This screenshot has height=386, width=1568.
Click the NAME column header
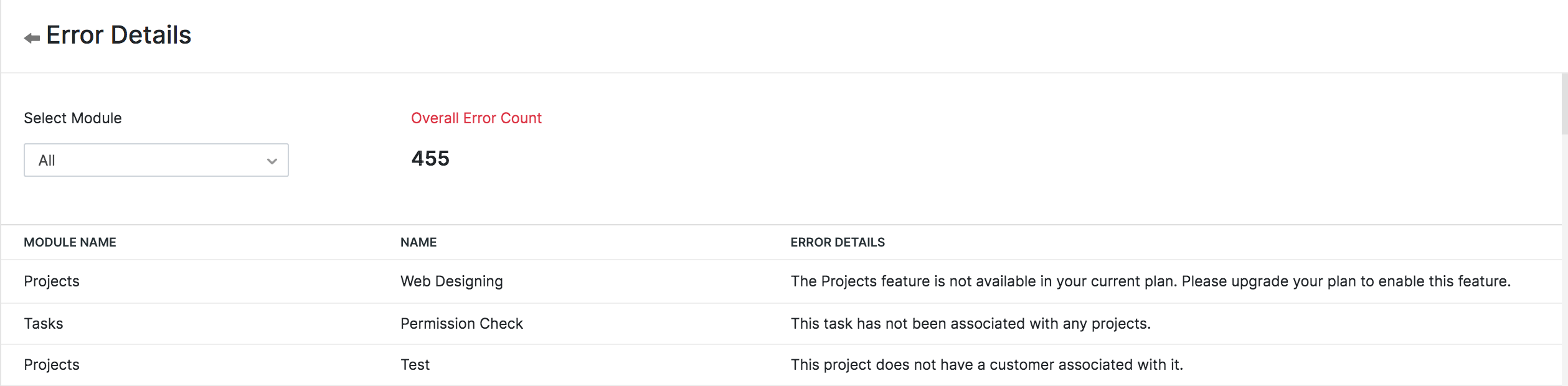point(418,242)
